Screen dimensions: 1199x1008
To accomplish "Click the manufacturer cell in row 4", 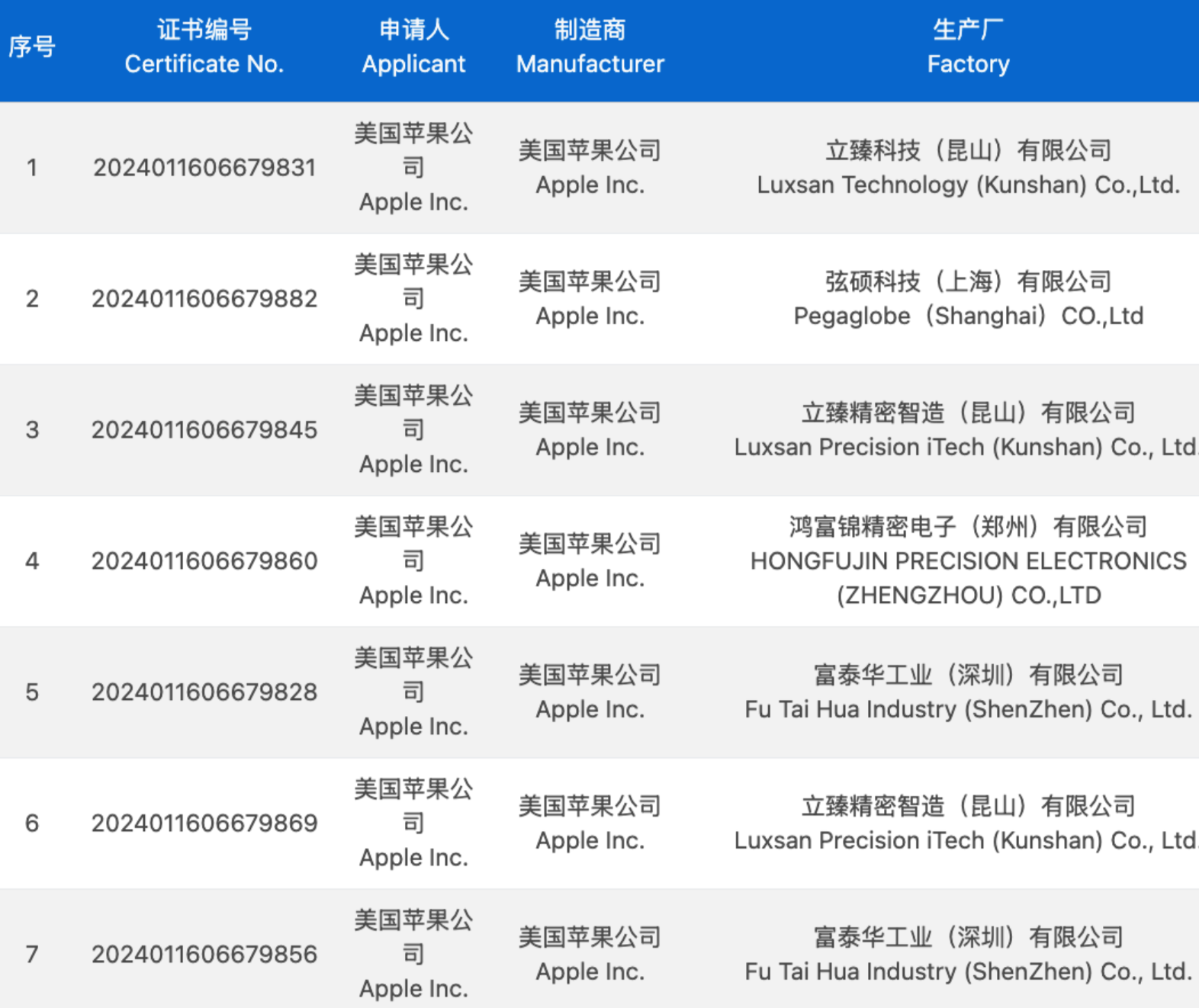I will pyautogui.click(x=590, y=561).
